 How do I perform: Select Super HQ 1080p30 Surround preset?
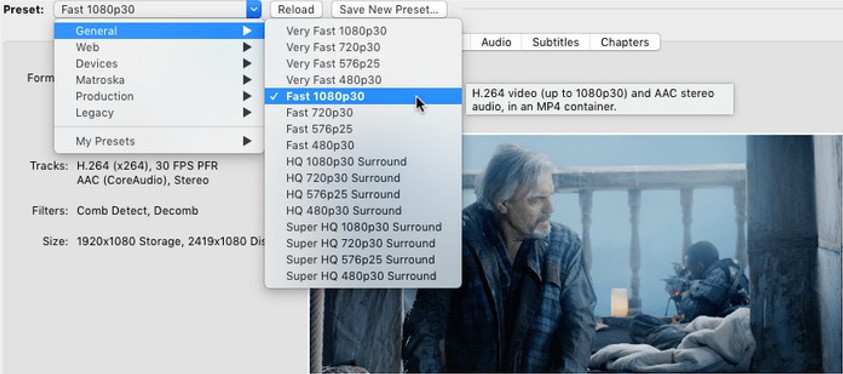tap(363, 227)
